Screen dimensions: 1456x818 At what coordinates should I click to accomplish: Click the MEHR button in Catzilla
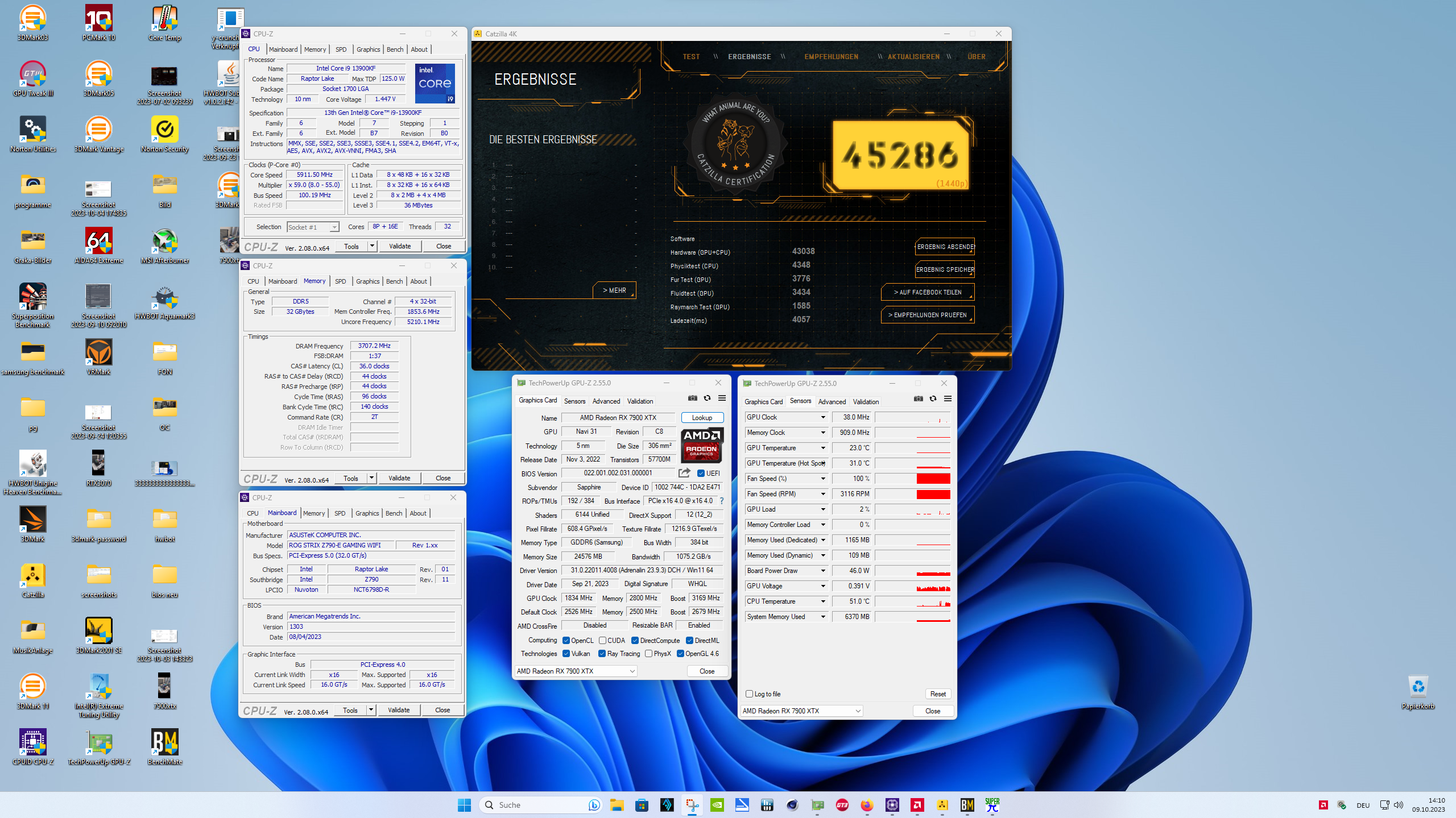(x=614, y=290)
